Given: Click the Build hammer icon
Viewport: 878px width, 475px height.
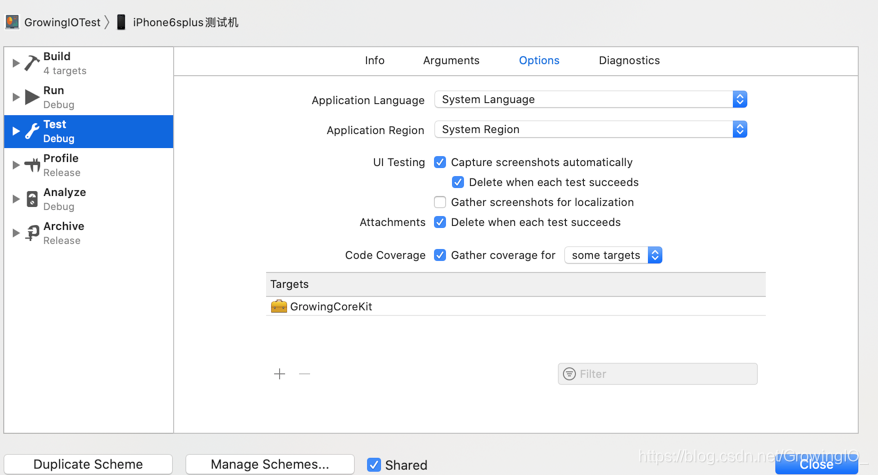Looking at the screenshot, I should [x=32, y=63].
